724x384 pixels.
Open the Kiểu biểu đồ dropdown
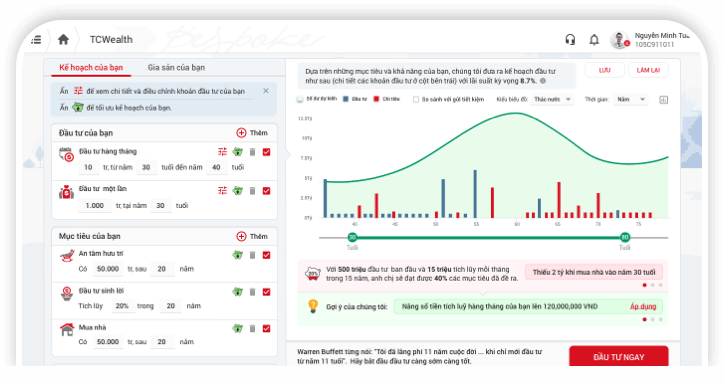click(552, 99)
